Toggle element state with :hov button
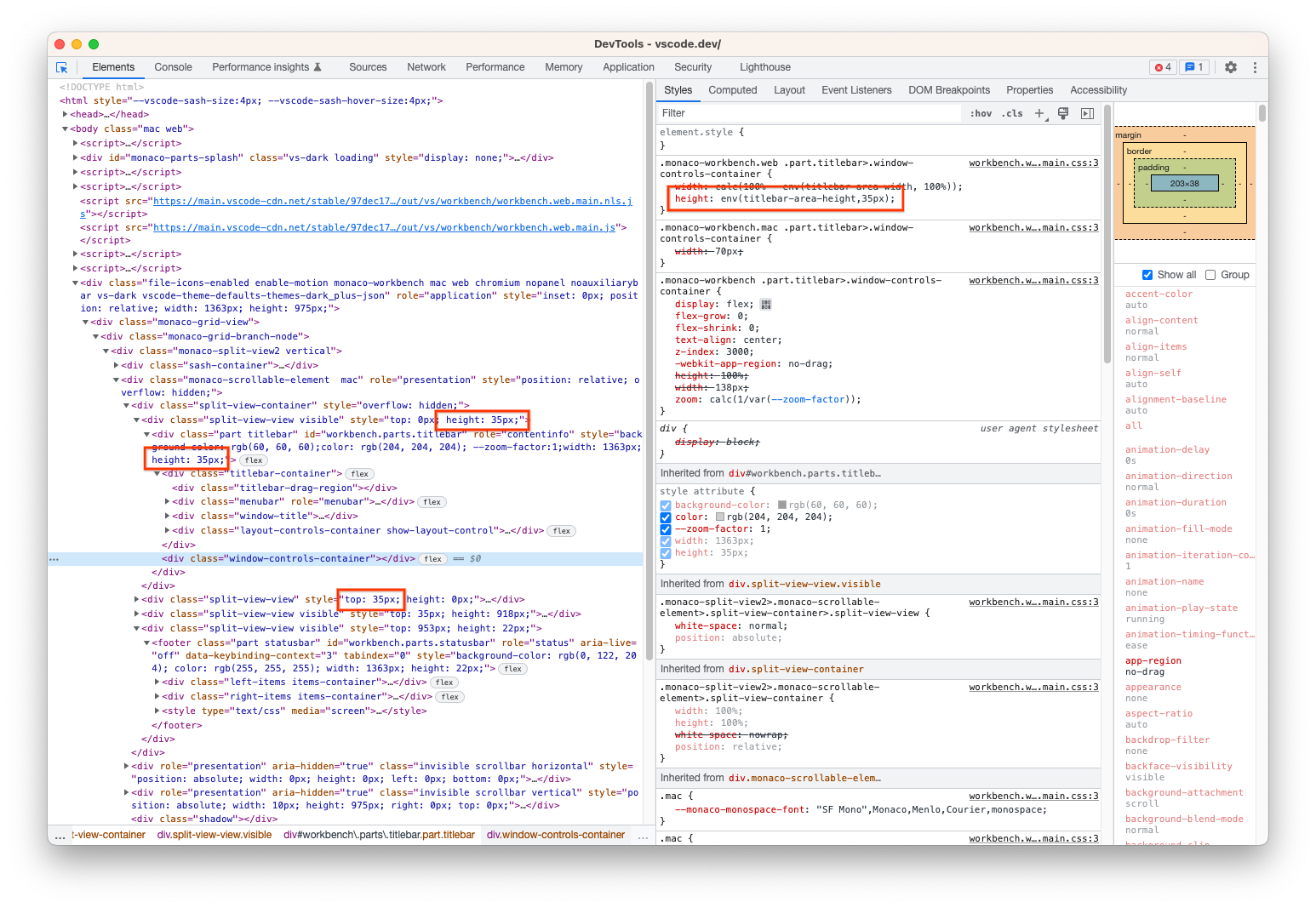Screen dimensions: 1316x908 point(980,112)
